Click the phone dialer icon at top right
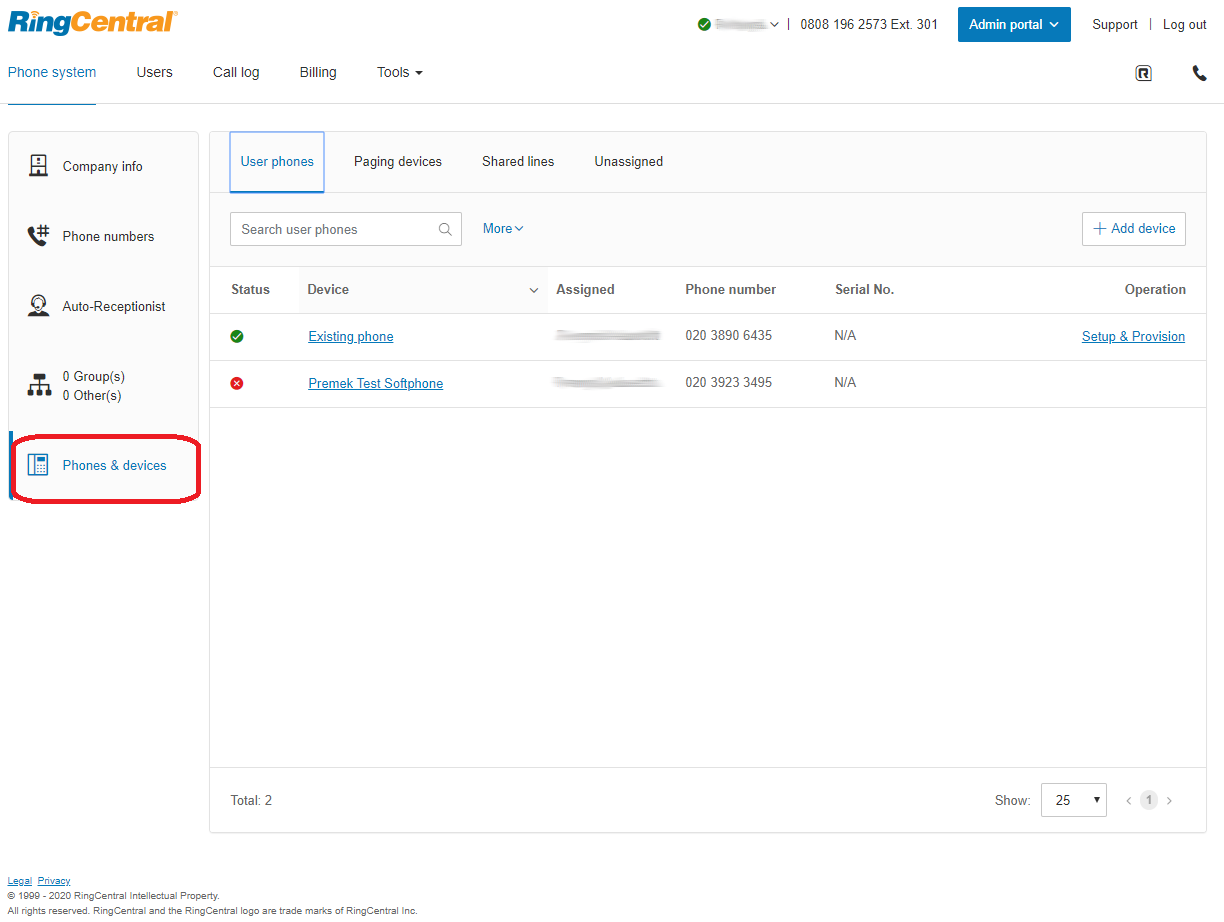The height and width of the screenshot is (922, 1224). click(1199, 73)
